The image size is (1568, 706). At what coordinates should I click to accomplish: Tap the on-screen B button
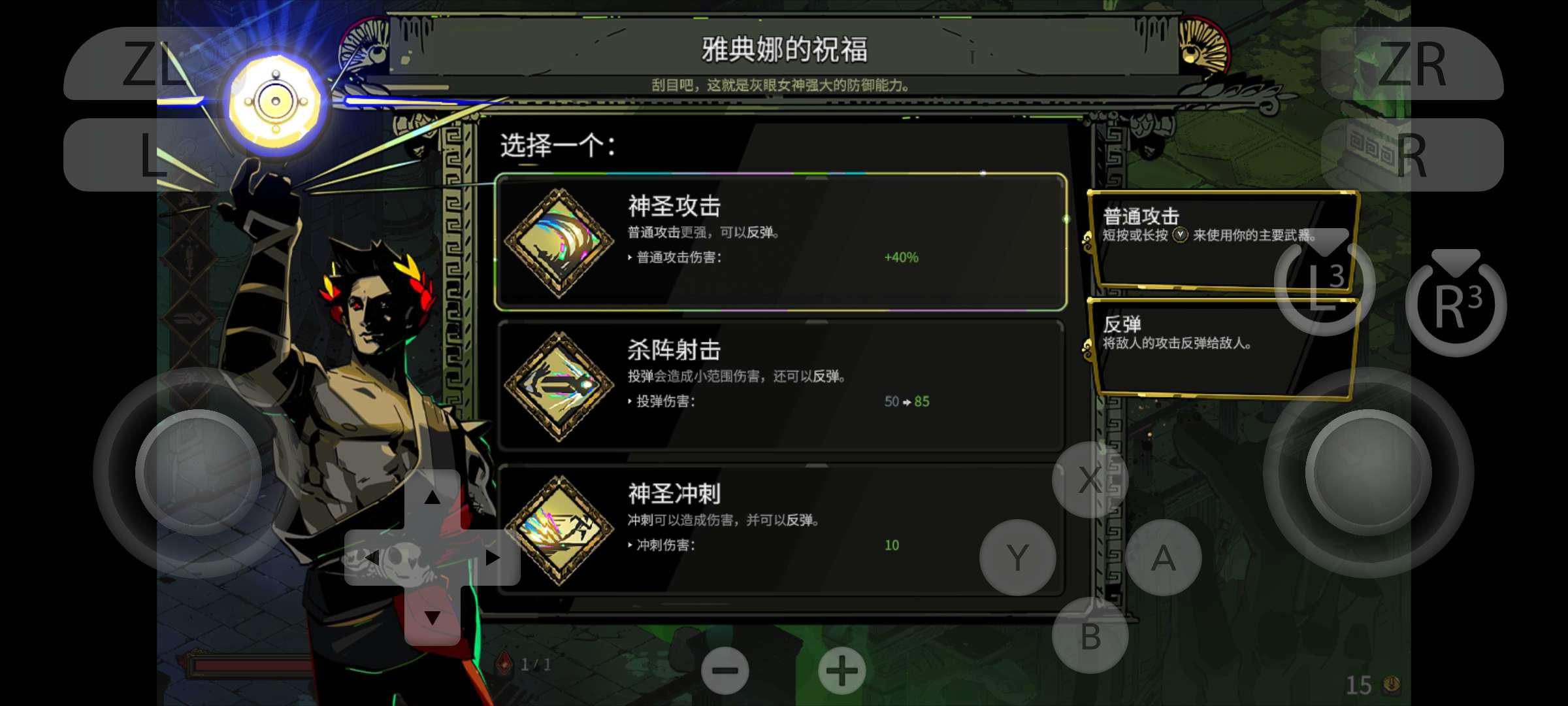[1090, 635]
